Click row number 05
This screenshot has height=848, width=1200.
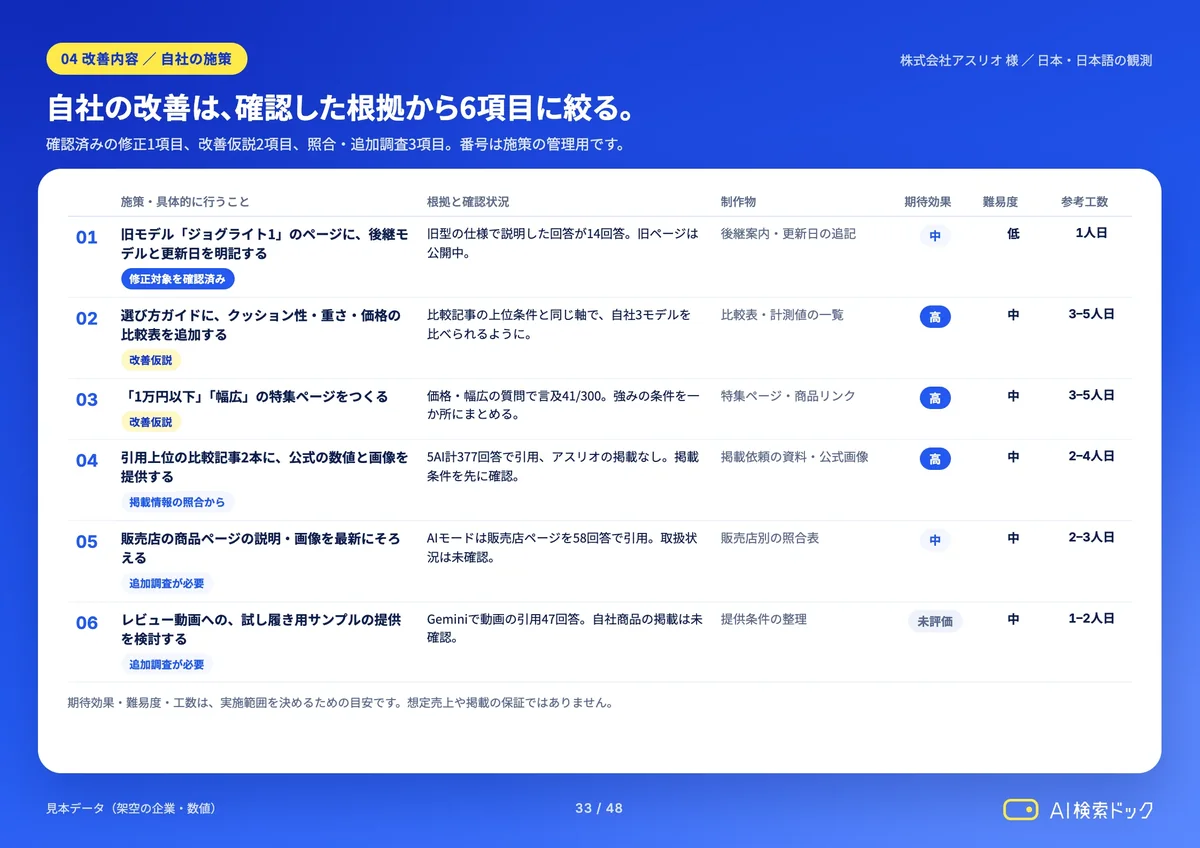coord(87,541)
